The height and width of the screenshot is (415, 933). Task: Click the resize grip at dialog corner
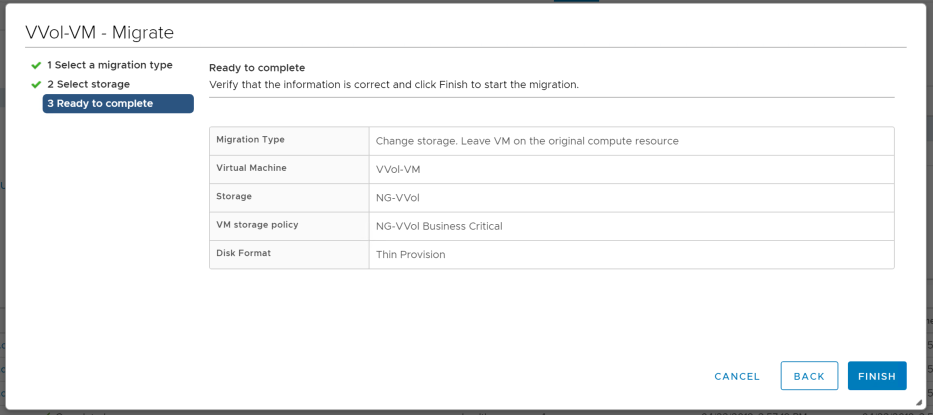coord(919,402)
